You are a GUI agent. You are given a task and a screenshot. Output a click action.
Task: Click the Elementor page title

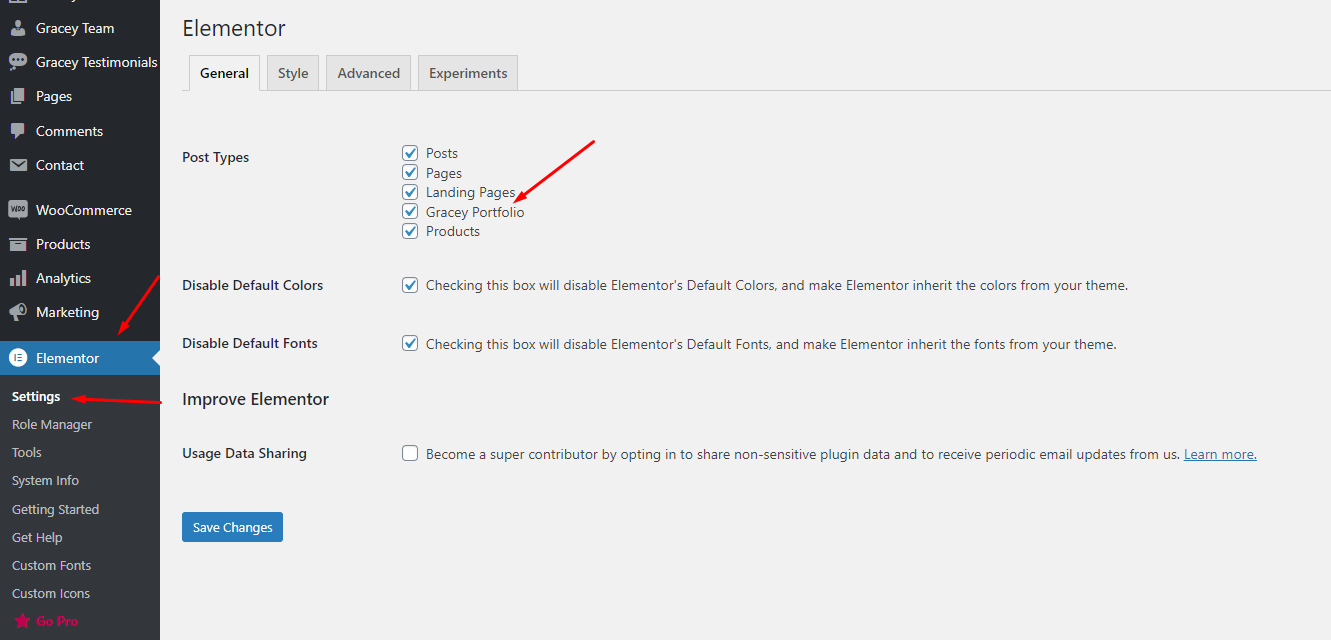point(234,28)
